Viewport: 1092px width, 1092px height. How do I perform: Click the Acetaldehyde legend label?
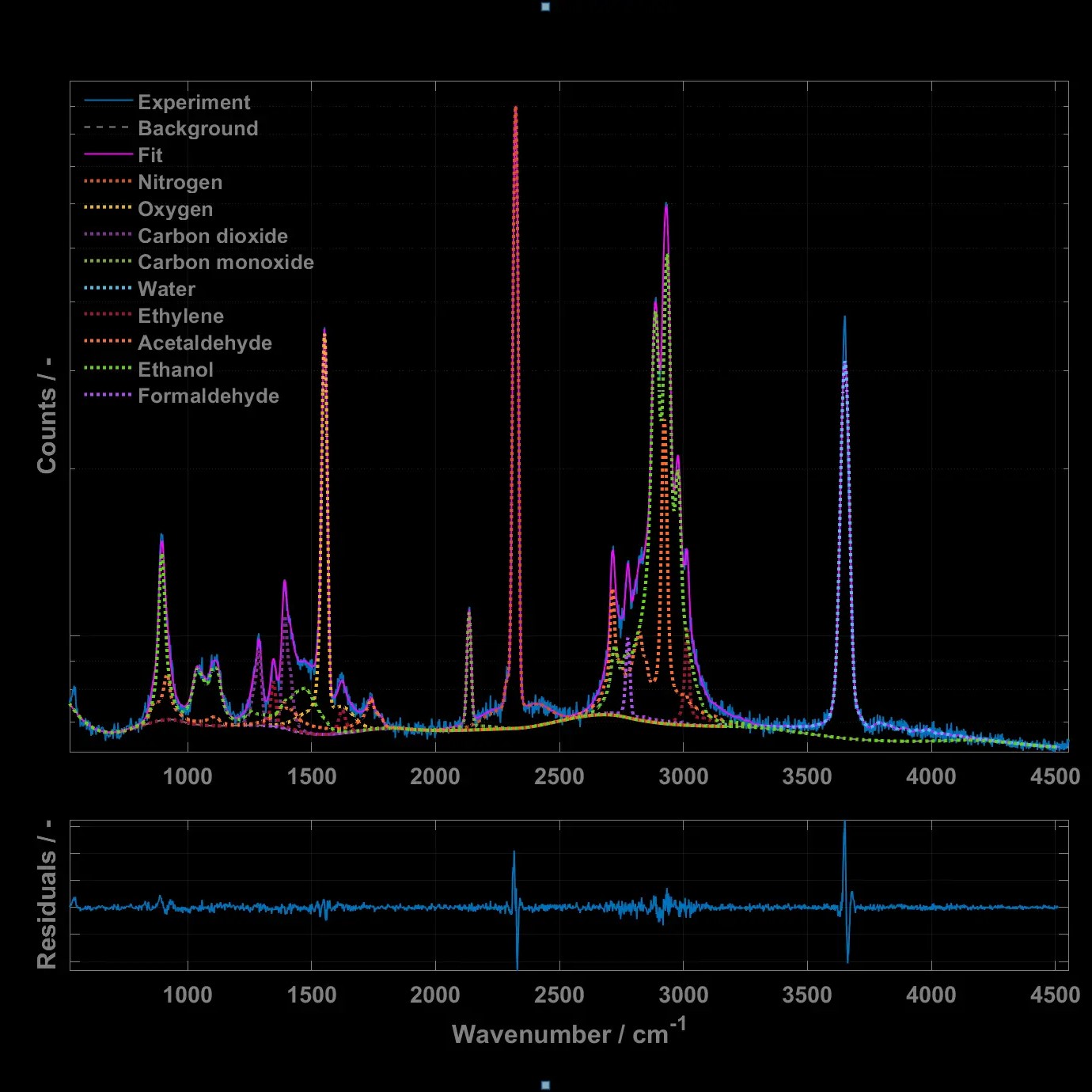pyautogui.click(x=204, y=343)
